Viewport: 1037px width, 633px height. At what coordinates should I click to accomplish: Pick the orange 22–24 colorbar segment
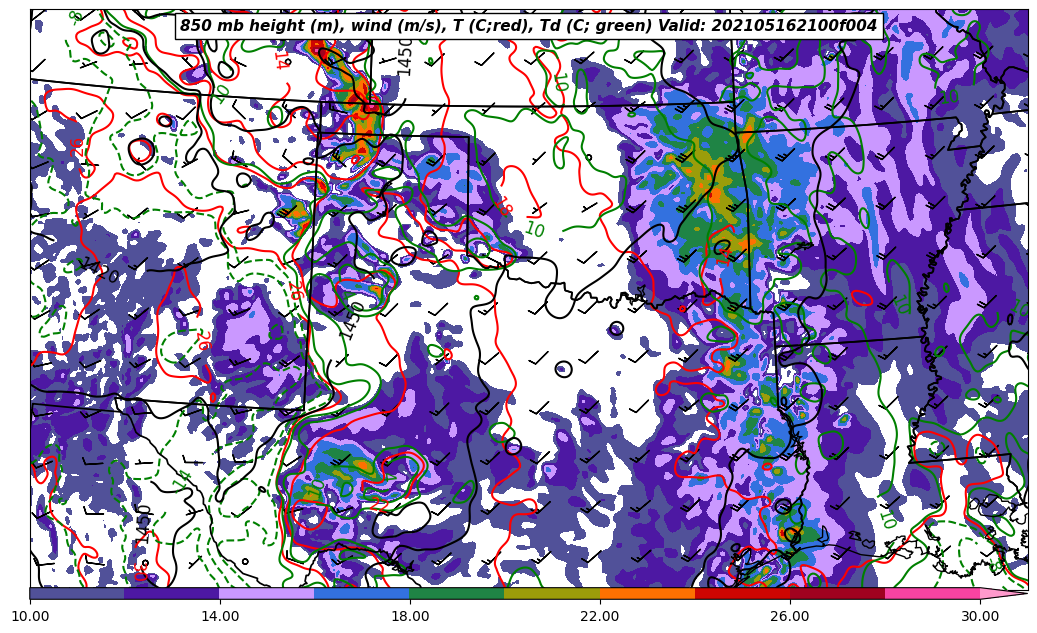pyautogui.click(x=647, y=593)
